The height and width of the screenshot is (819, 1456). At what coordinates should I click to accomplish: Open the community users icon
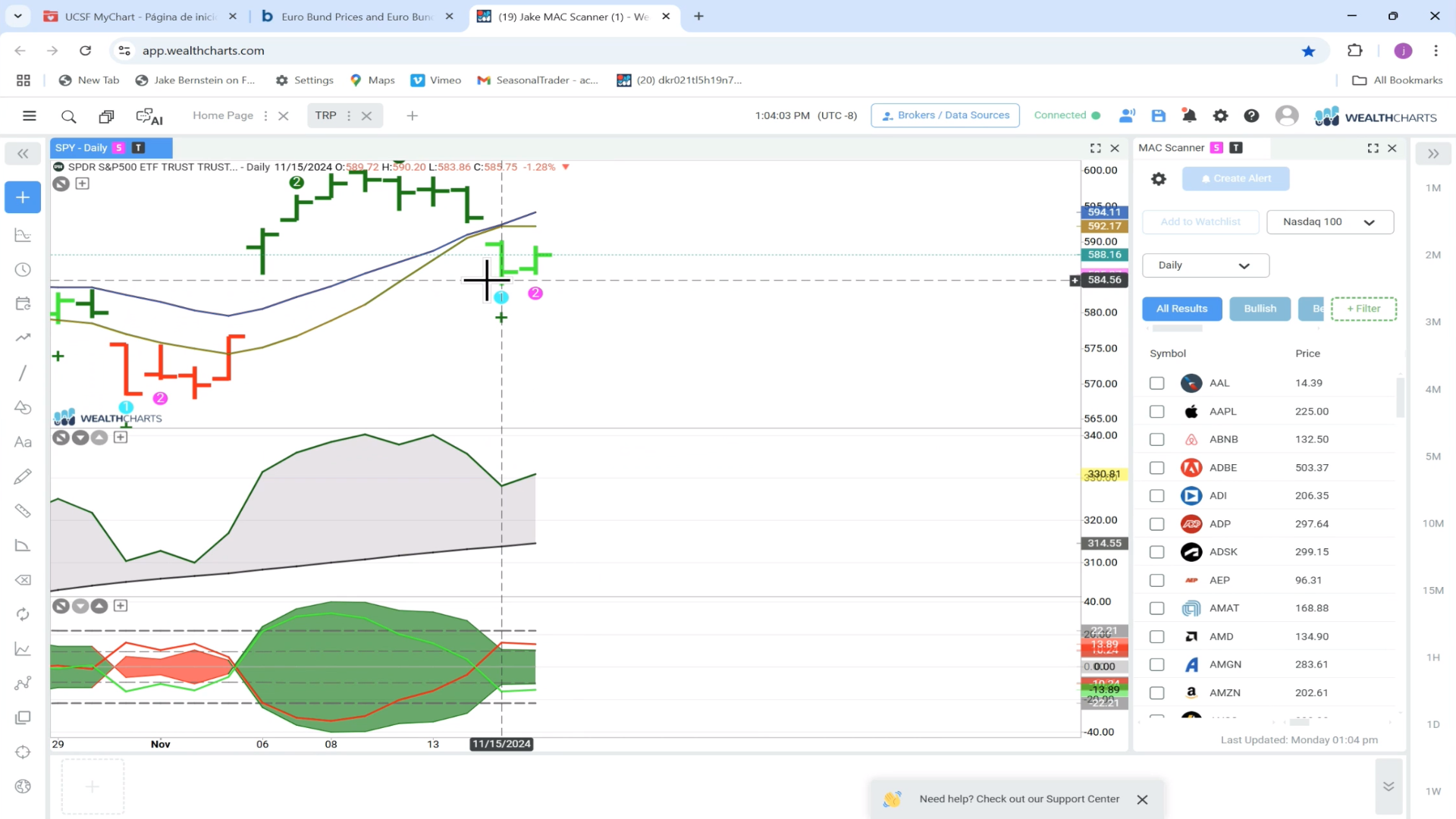1127,115
